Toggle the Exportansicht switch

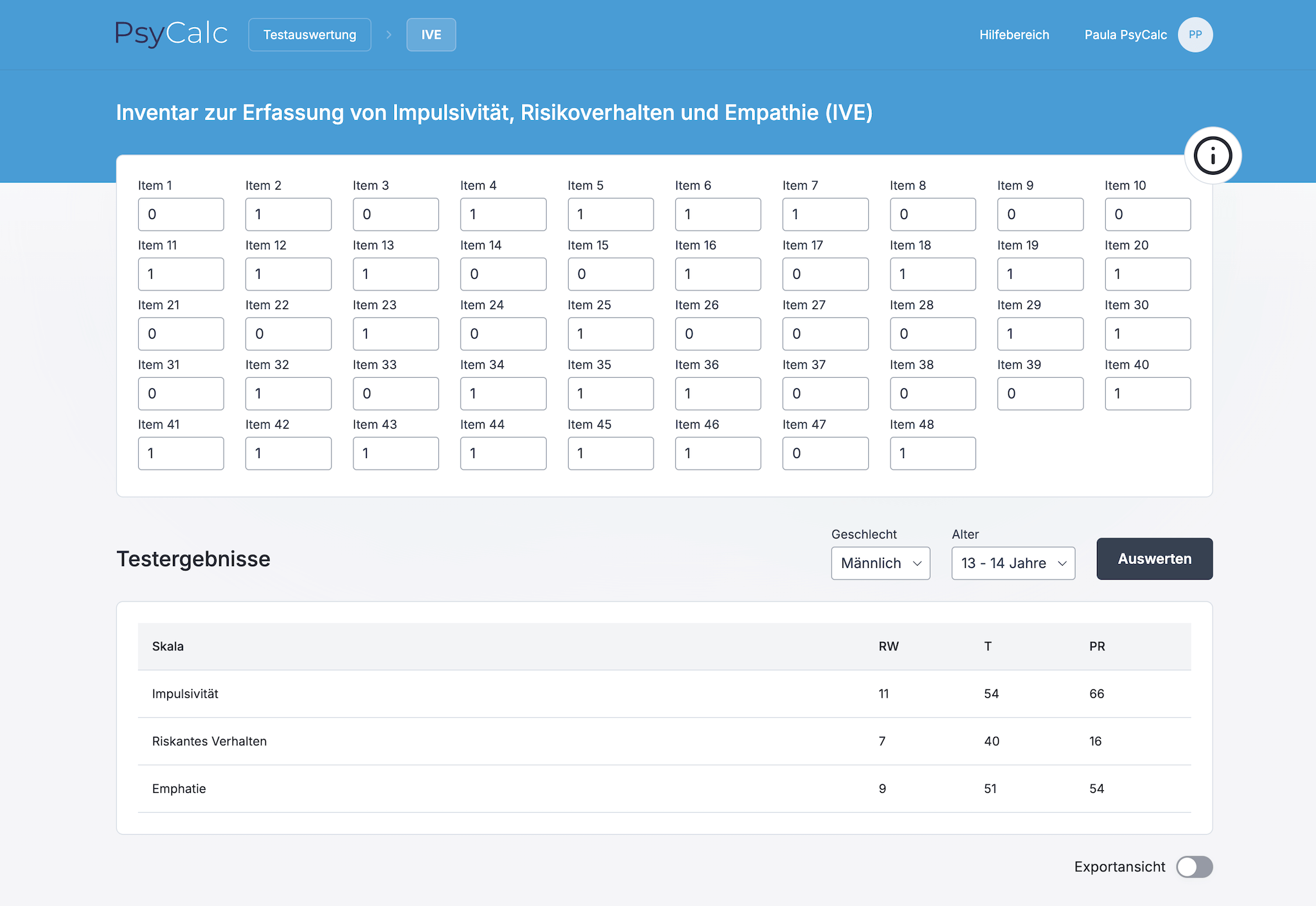(1194, 867)
